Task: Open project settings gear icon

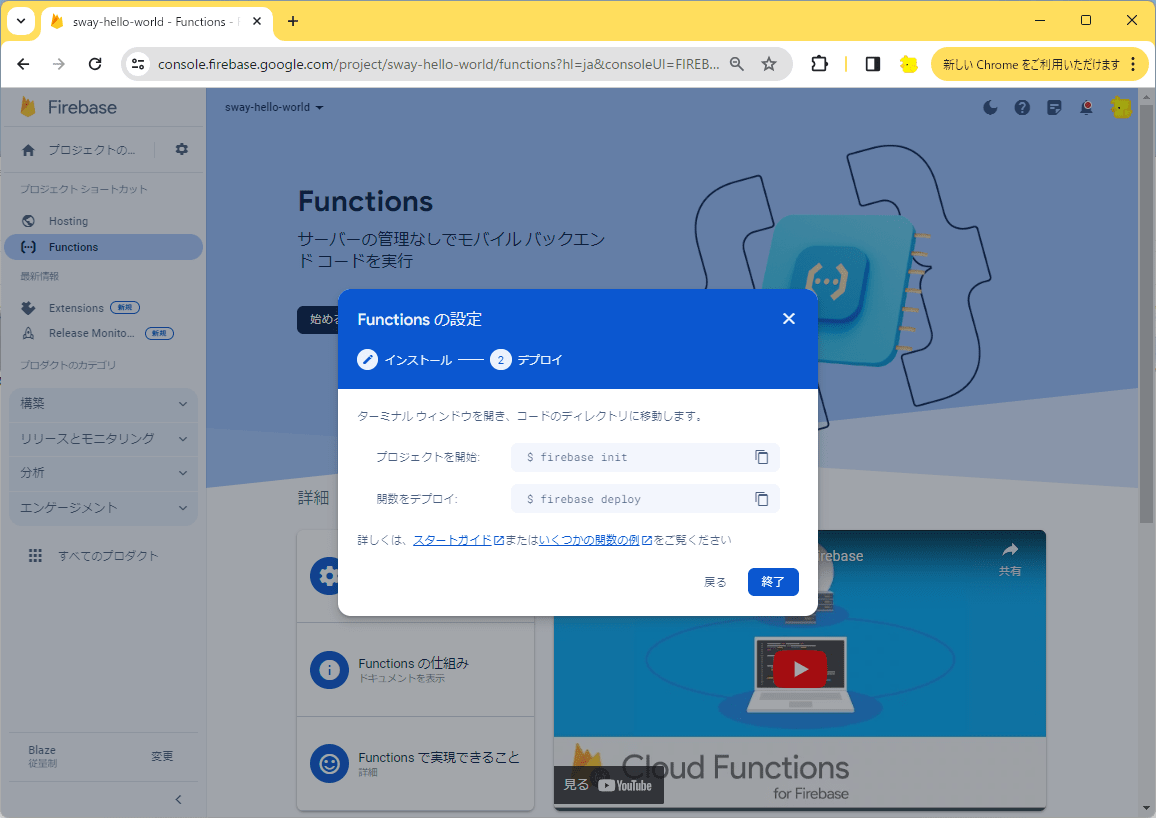Action: (x=181, y=149)
